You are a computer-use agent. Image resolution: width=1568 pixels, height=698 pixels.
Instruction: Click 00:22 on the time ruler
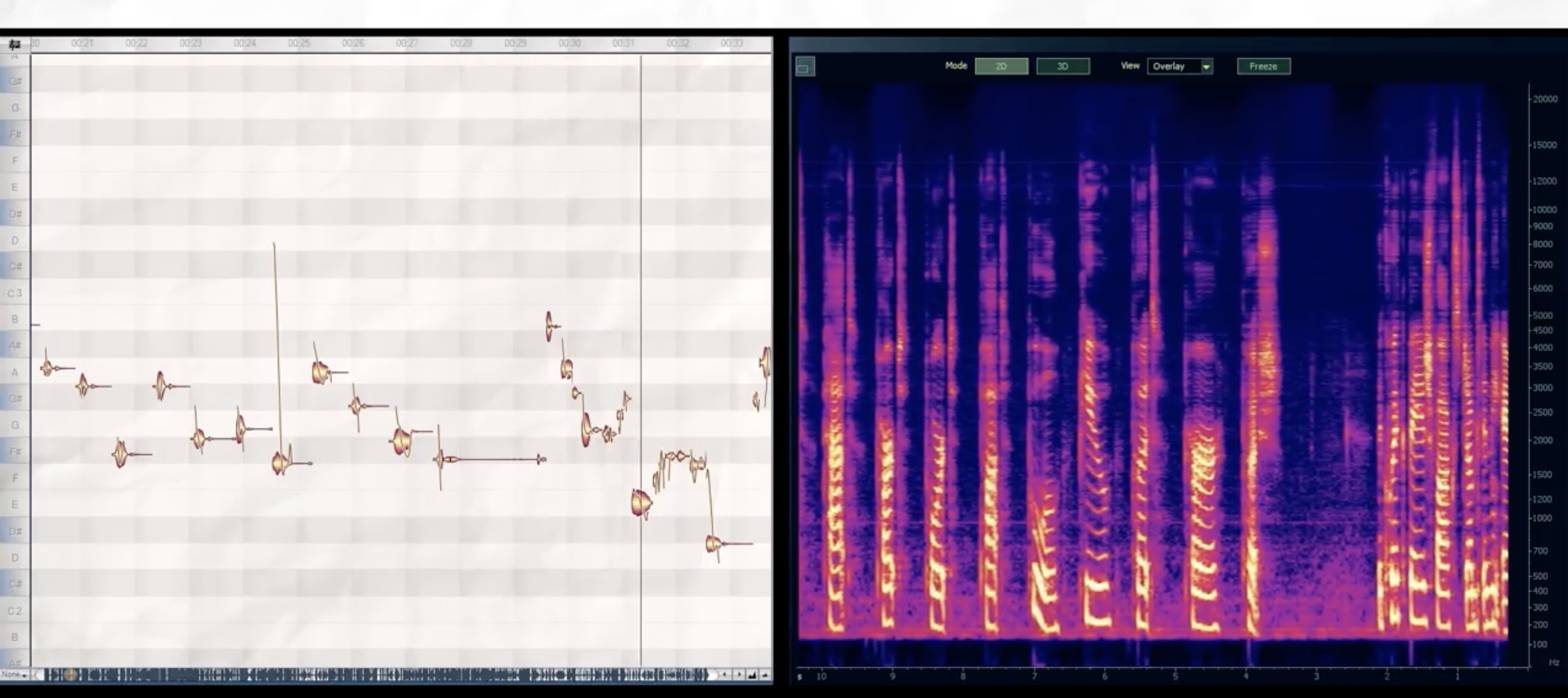pyautogui.click(x=136, y=43)
